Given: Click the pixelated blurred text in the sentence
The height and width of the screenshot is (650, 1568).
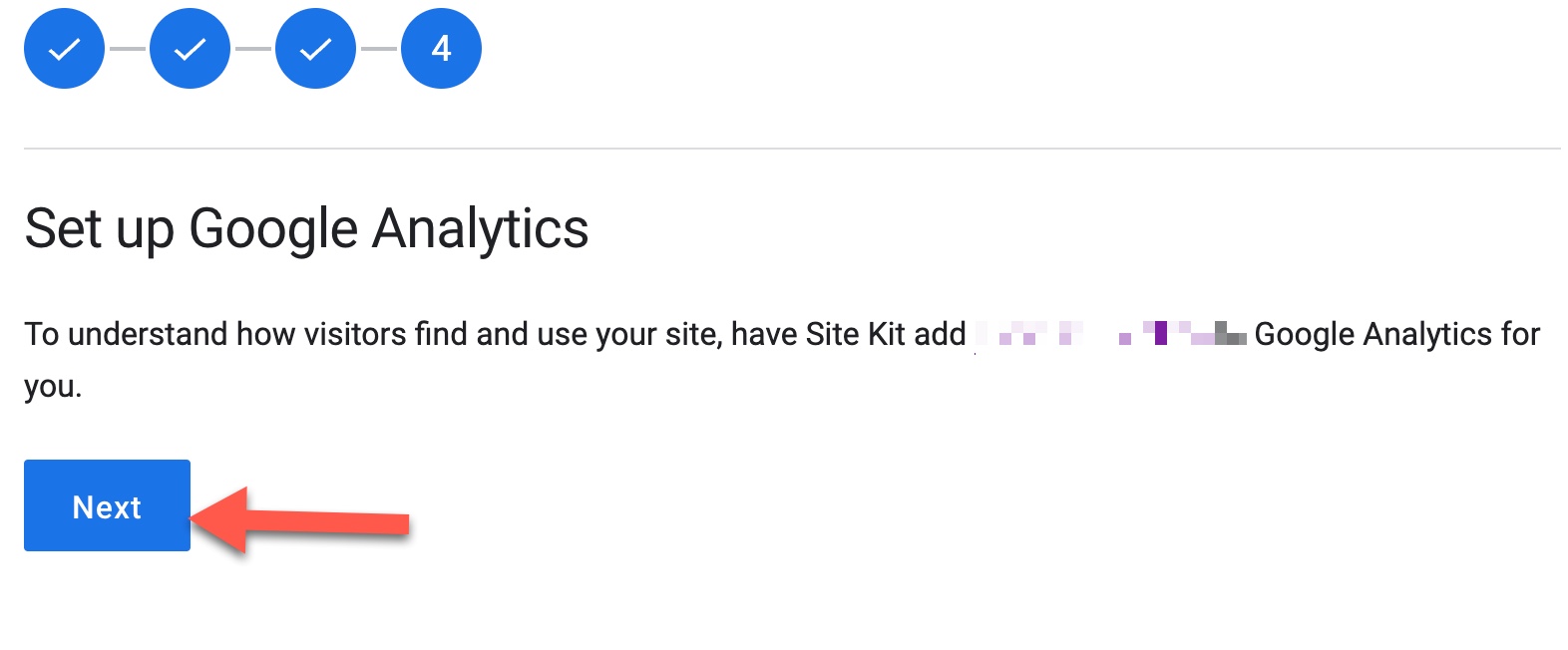Looking at the screenshot, I should [x=1110, y=333].
